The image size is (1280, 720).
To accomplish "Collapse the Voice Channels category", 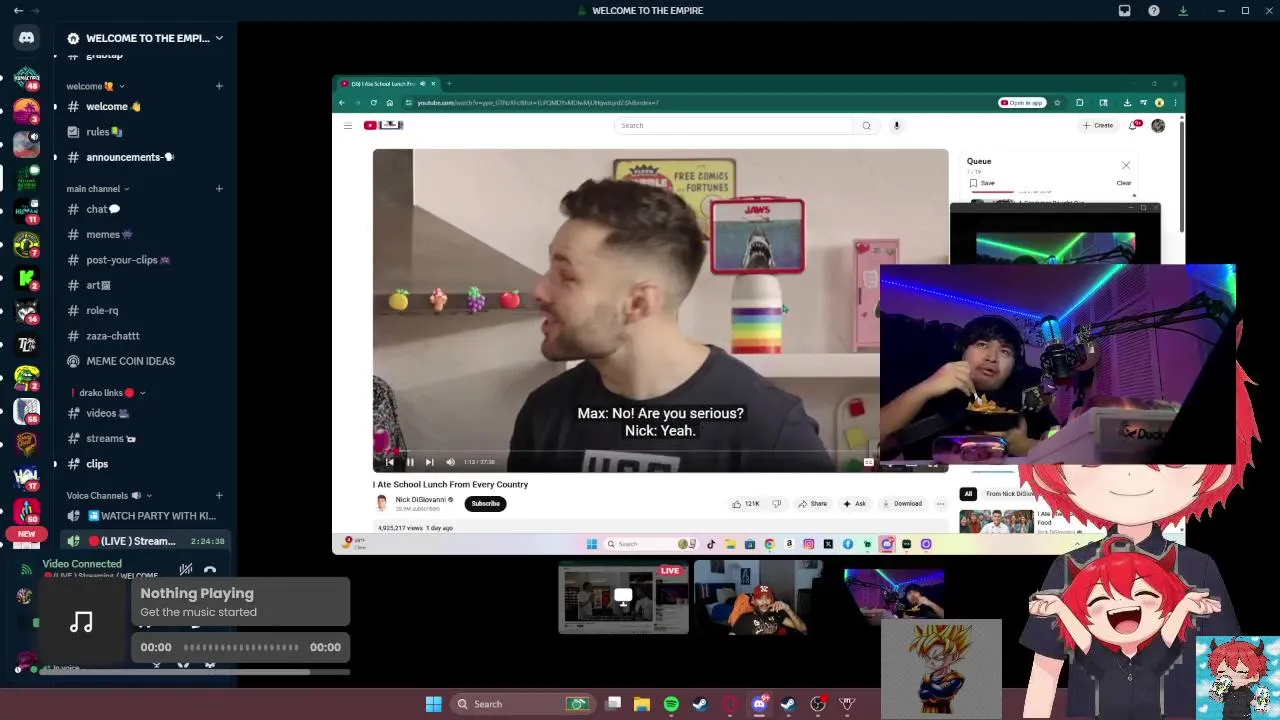I will [110, 496].
